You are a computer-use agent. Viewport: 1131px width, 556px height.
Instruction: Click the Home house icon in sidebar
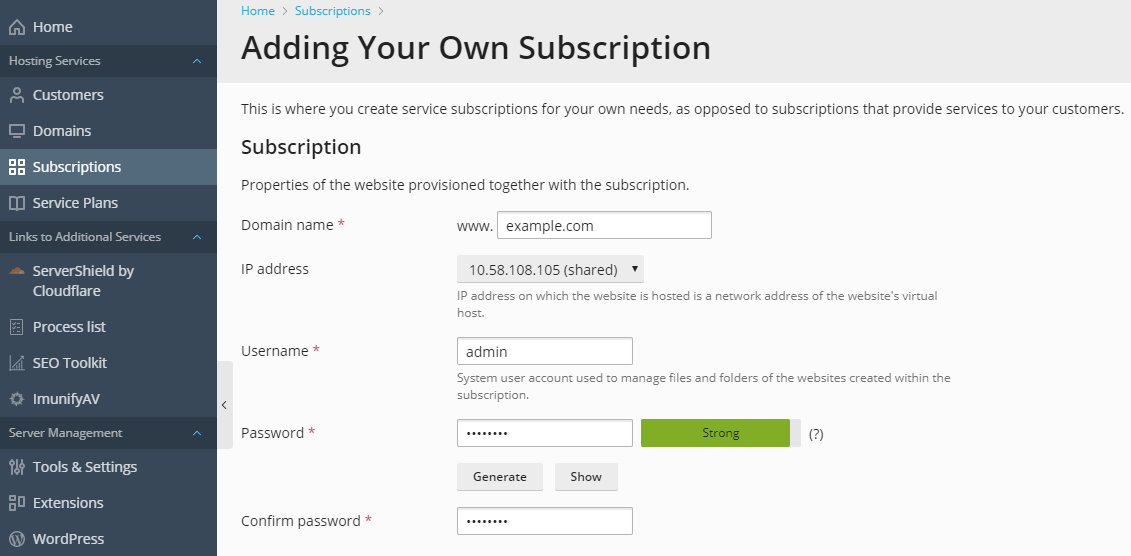[17, 27]
